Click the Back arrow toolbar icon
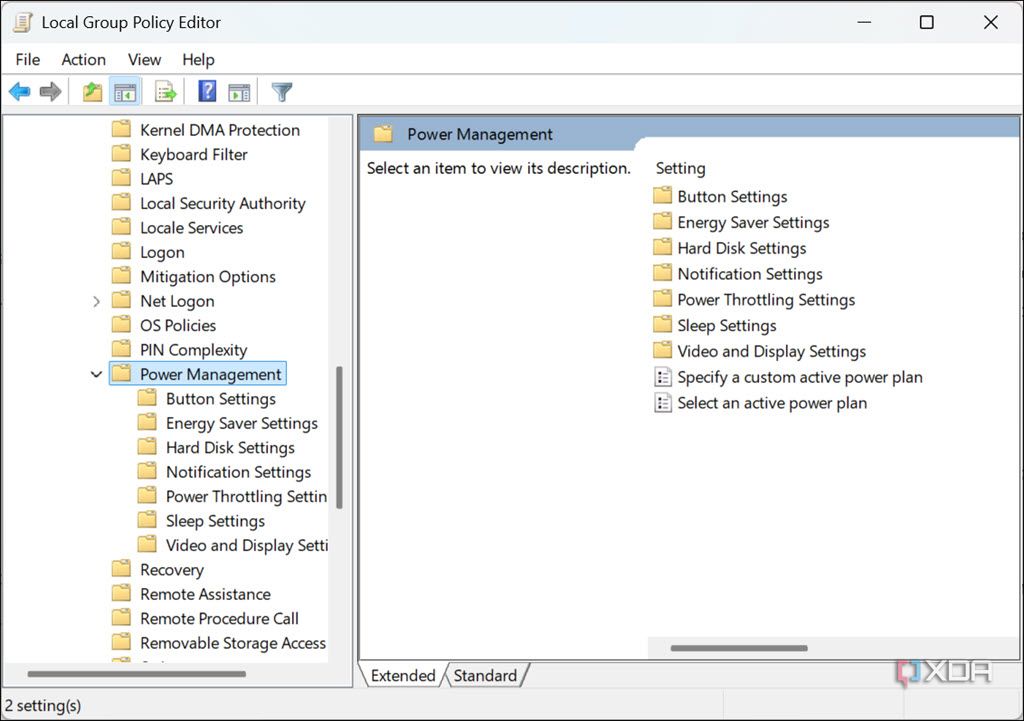The image size is (1024, 721). 20,92
